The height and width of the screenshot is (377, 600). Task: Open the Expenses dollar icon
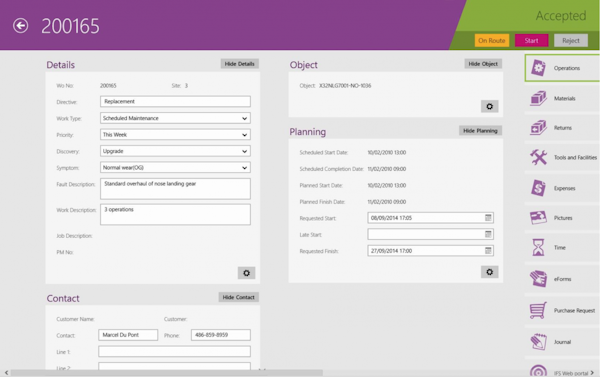click(538, 188)
